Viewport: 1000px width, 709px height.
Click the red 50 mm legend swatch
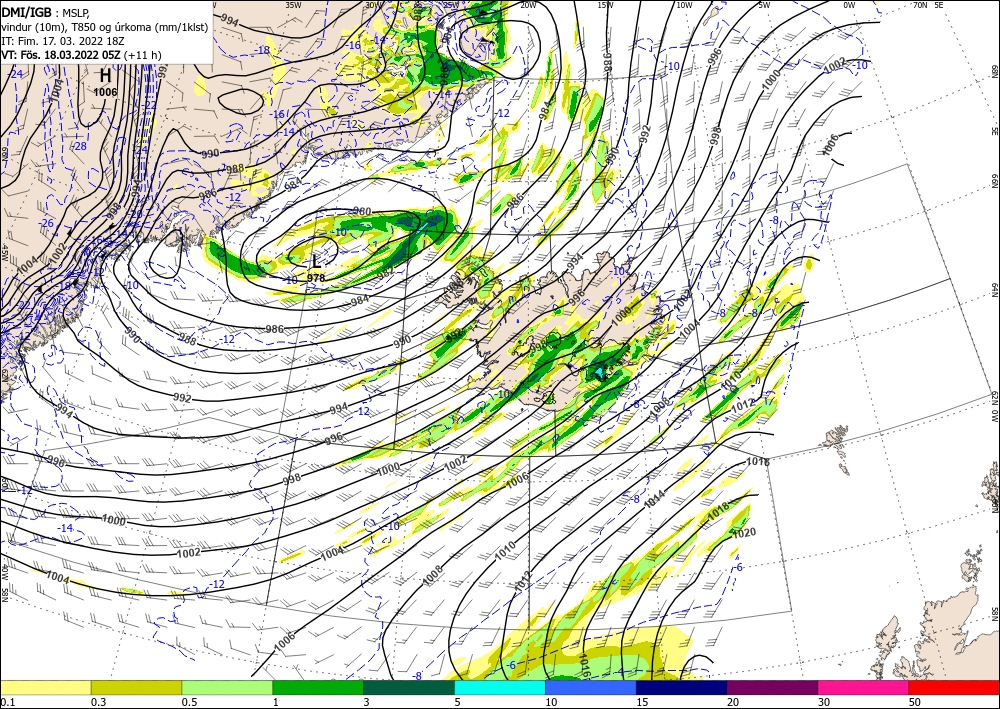[954, 687]
